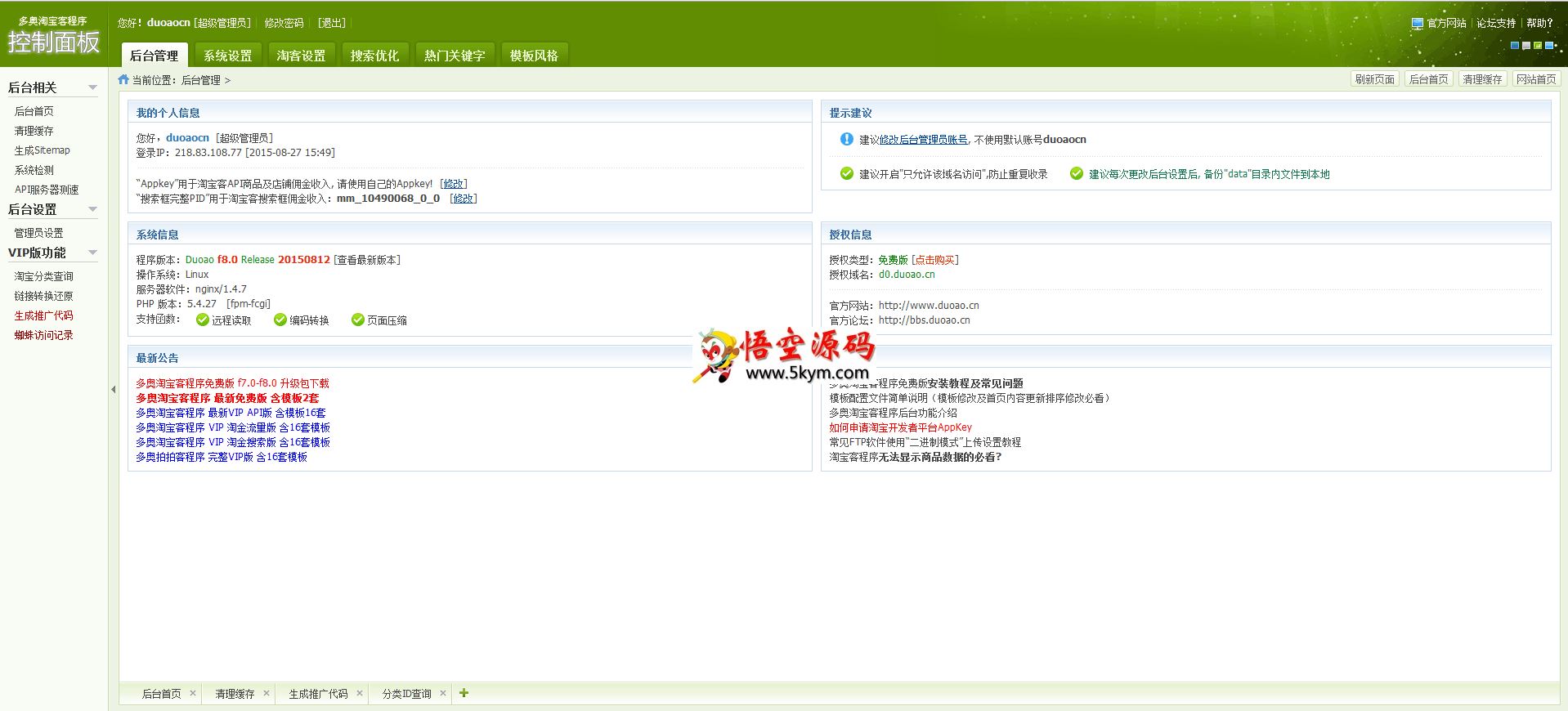Click 修改 link after the PID mm_10490068_0_0
The height and width of the screenshot is (711, 1568).
point(464,199)
